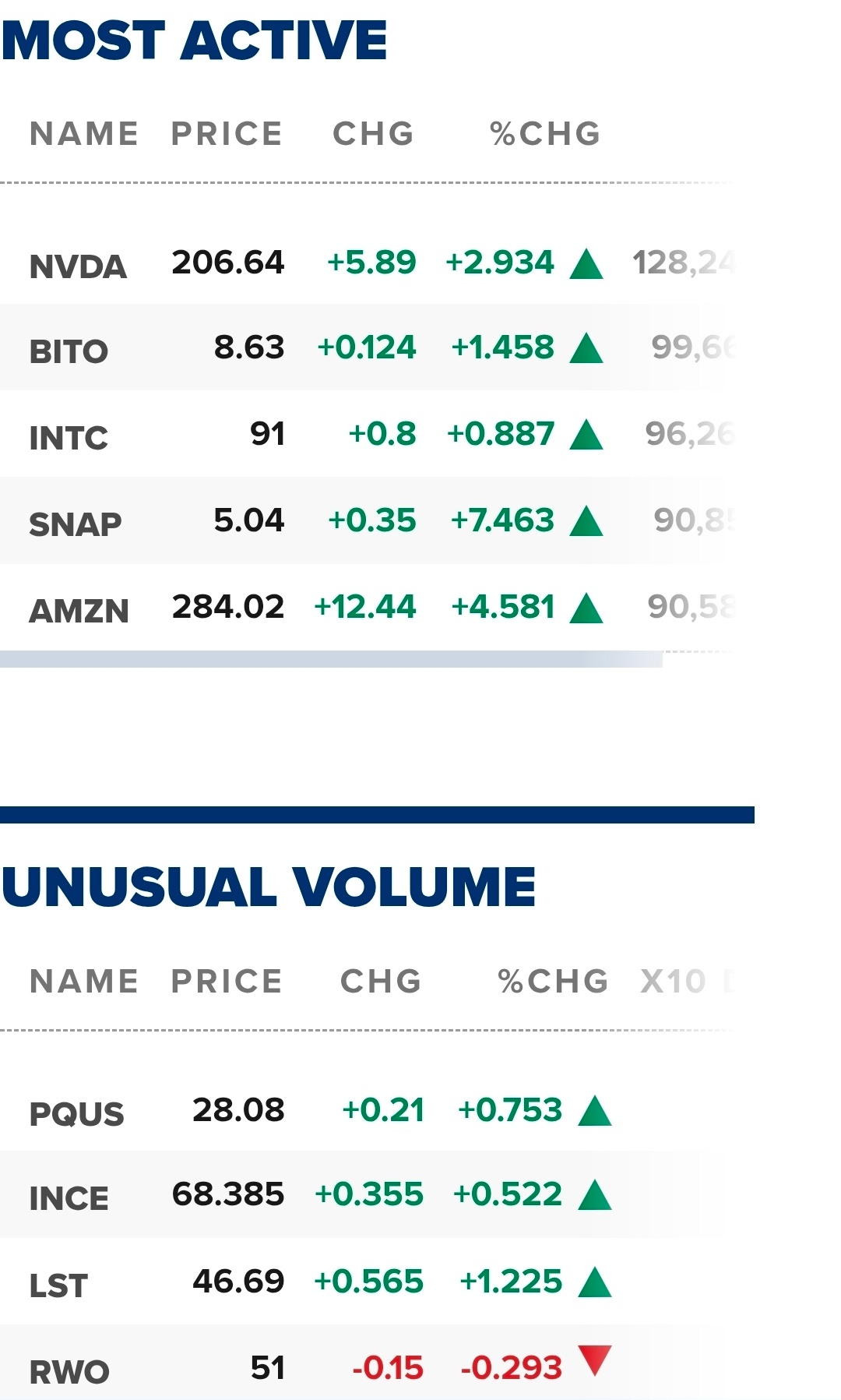
Task: Sort Unusual Volume by CHG header
Action: click(381, 982)
